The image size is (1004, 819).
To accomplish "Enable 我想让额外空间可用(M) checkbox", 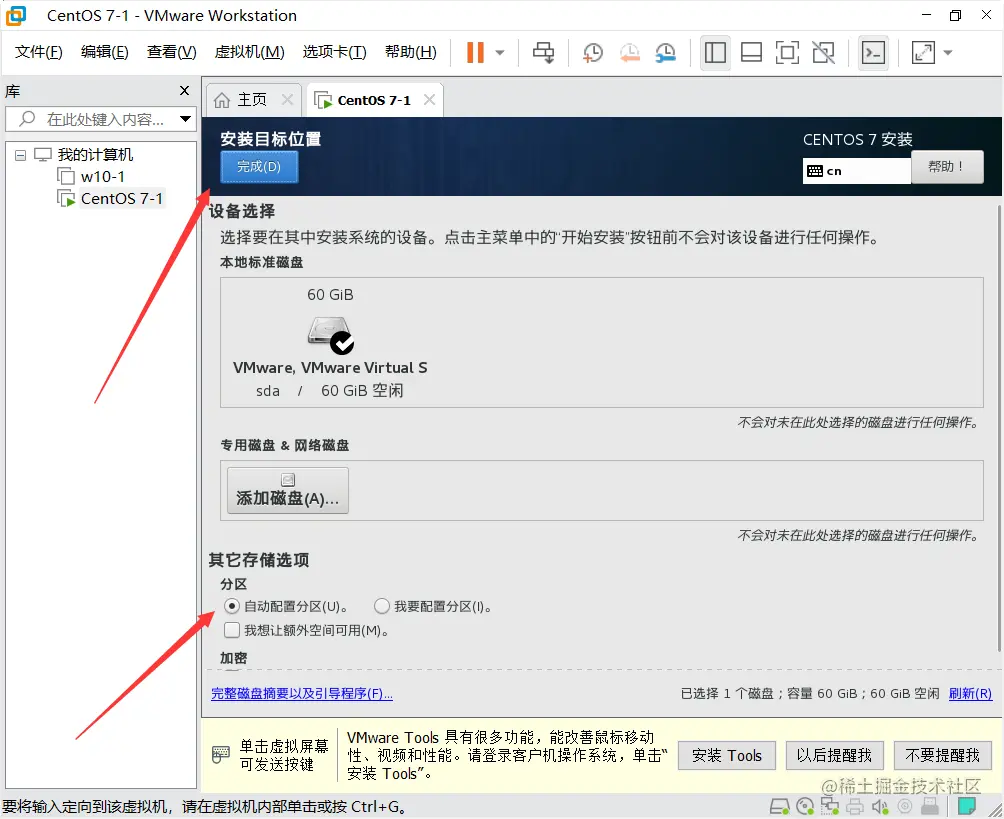I will (232, 630).
